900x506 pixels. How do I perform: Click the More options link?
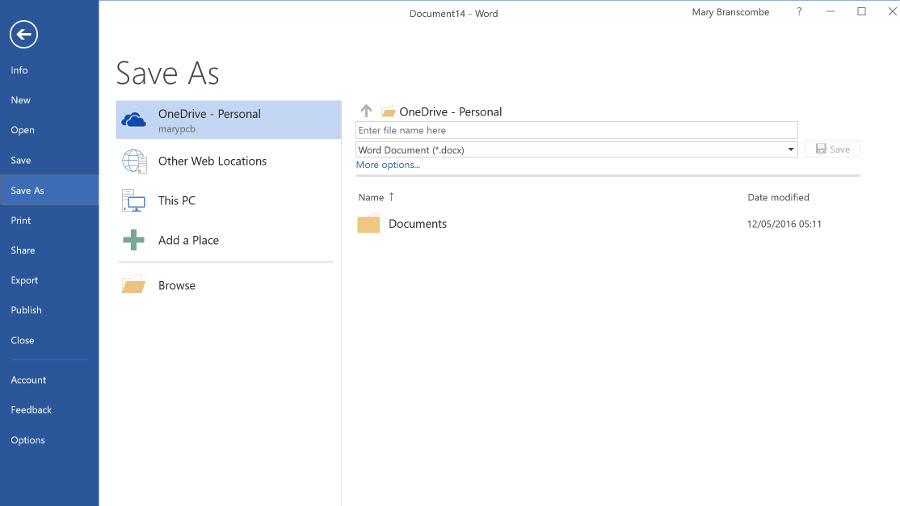[388, 165]
